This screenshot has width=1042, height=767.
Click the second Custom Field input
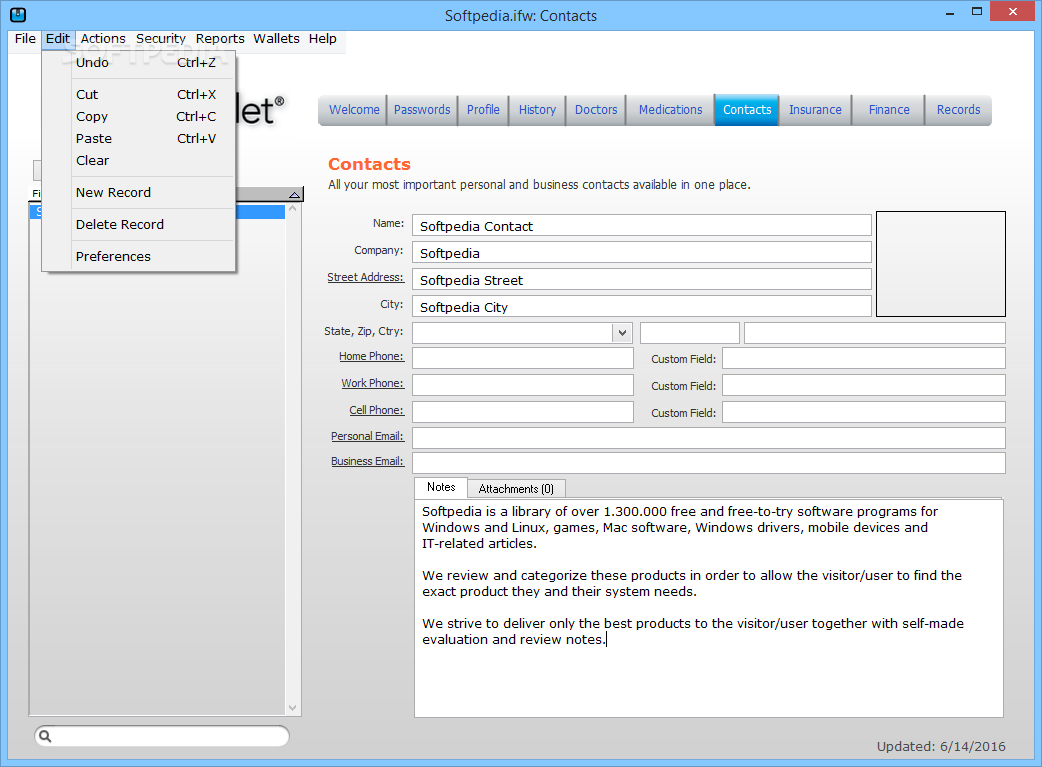(864, 385)
